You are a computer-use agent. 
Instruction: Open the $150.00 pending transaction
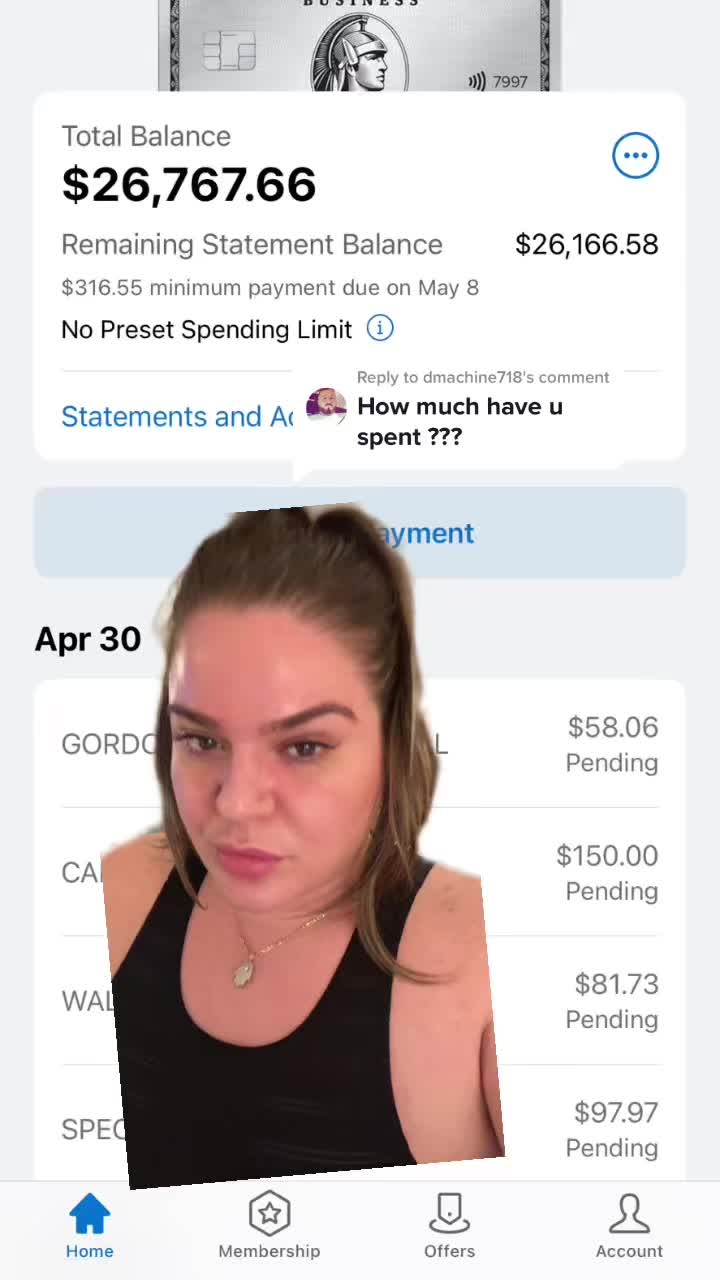pos(360,872)
